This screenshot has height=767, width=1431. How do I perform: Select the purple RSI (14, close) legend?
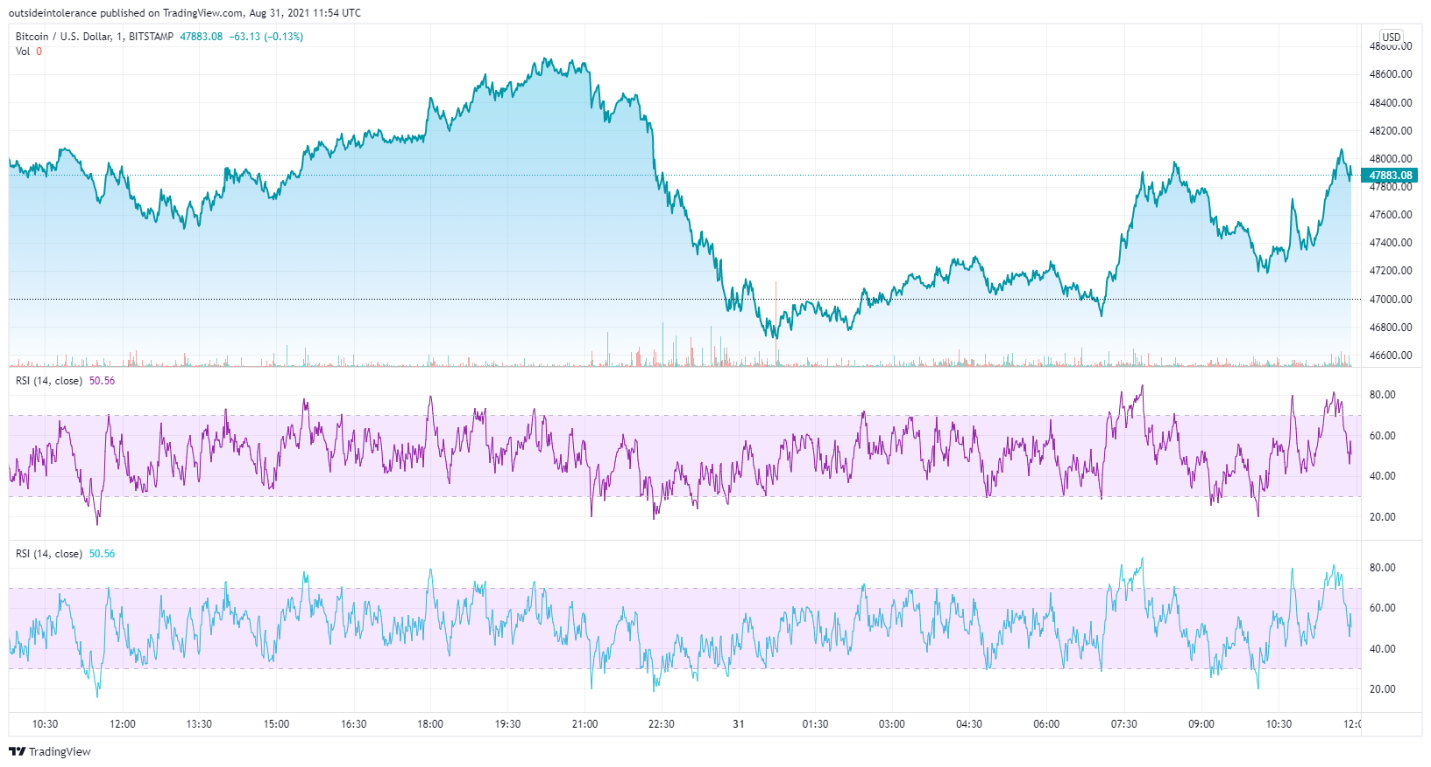(63, 380)
